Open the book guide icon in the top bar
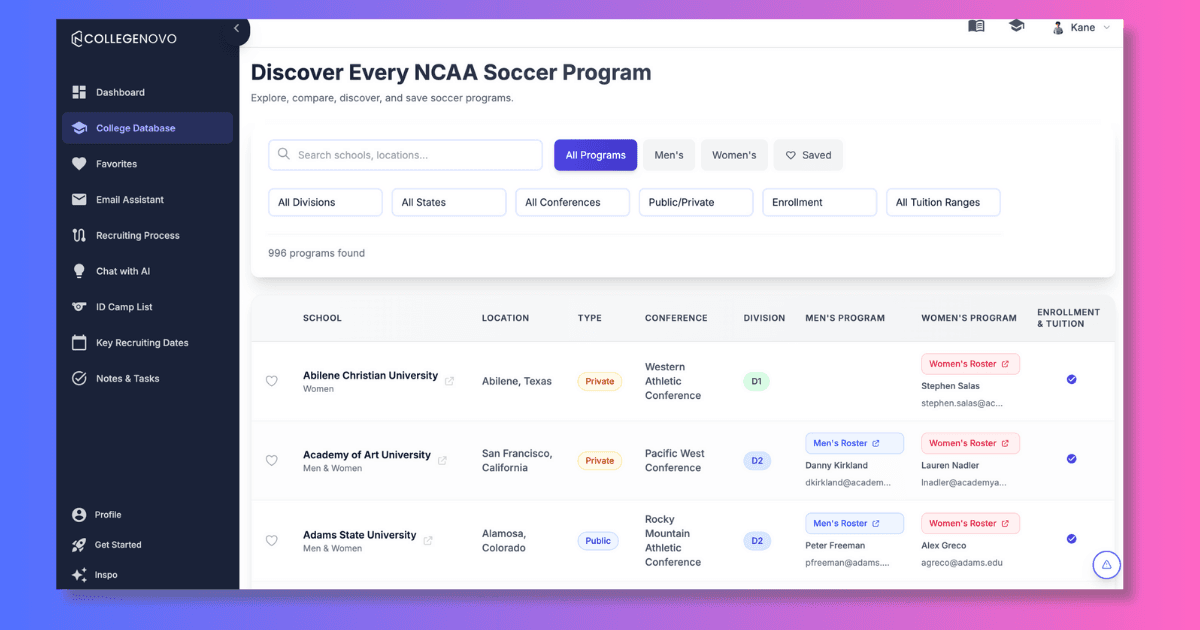Image resolution: width=1200 pixels, height=630 pixels. 976,26
